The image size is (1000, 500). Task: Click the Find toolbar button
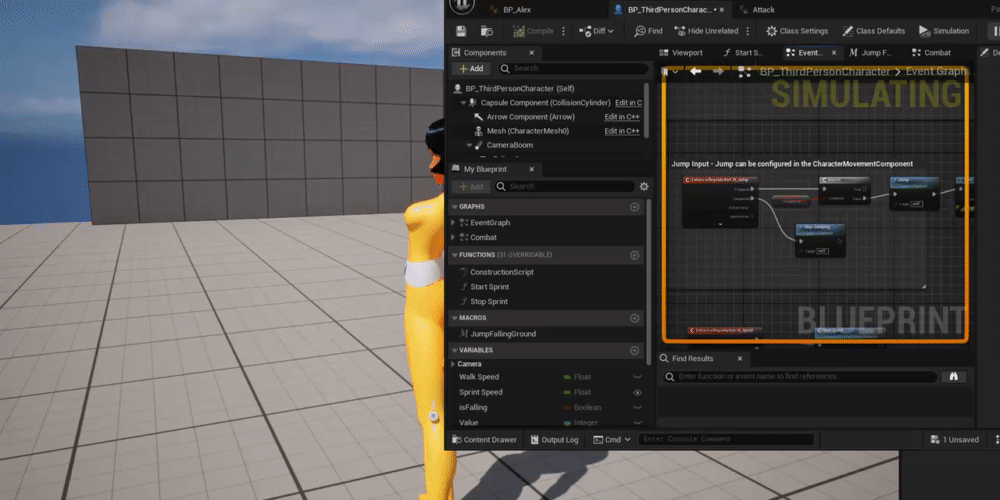(648, 31)
